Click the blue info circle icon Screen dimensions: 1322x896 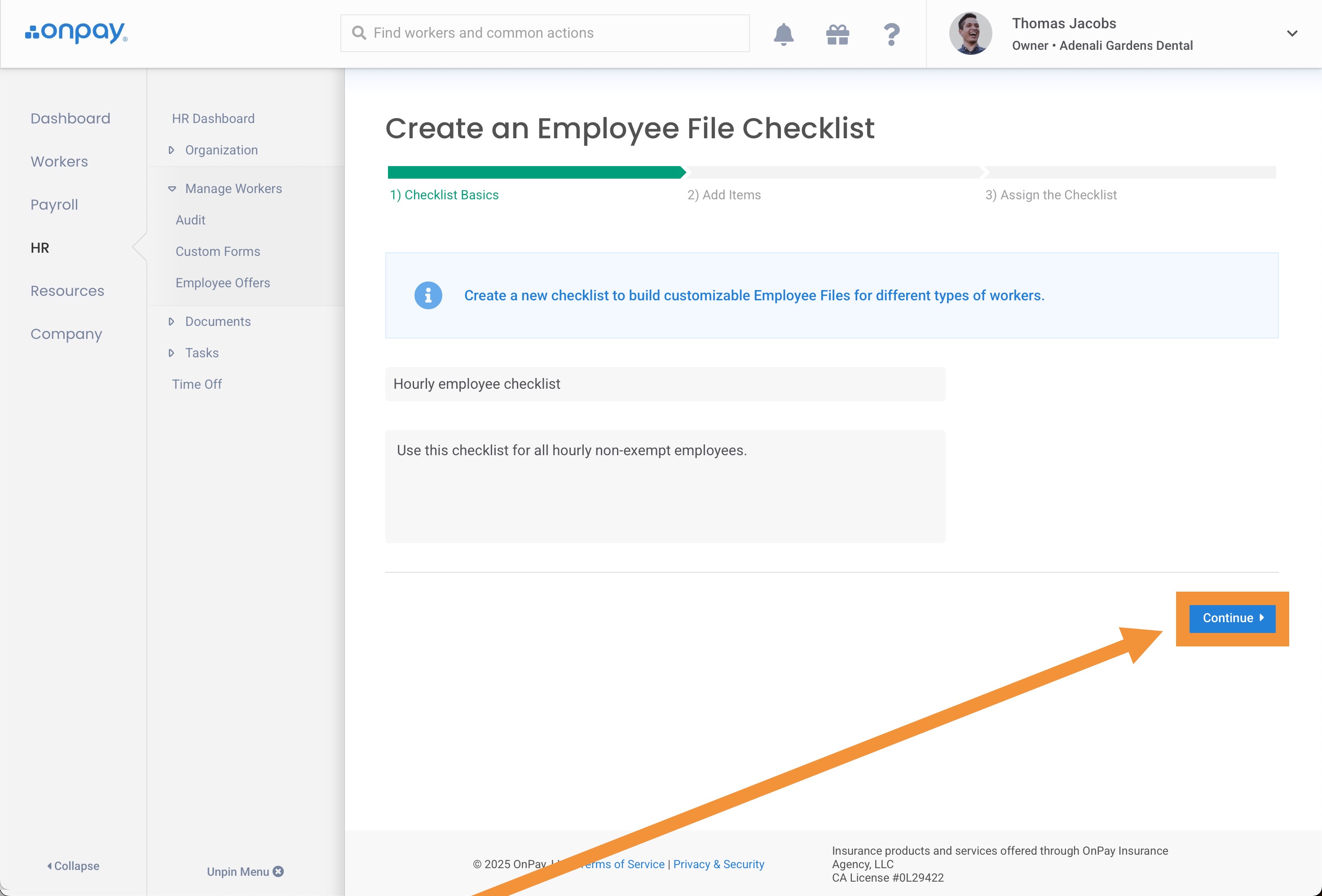pos(428,296)
